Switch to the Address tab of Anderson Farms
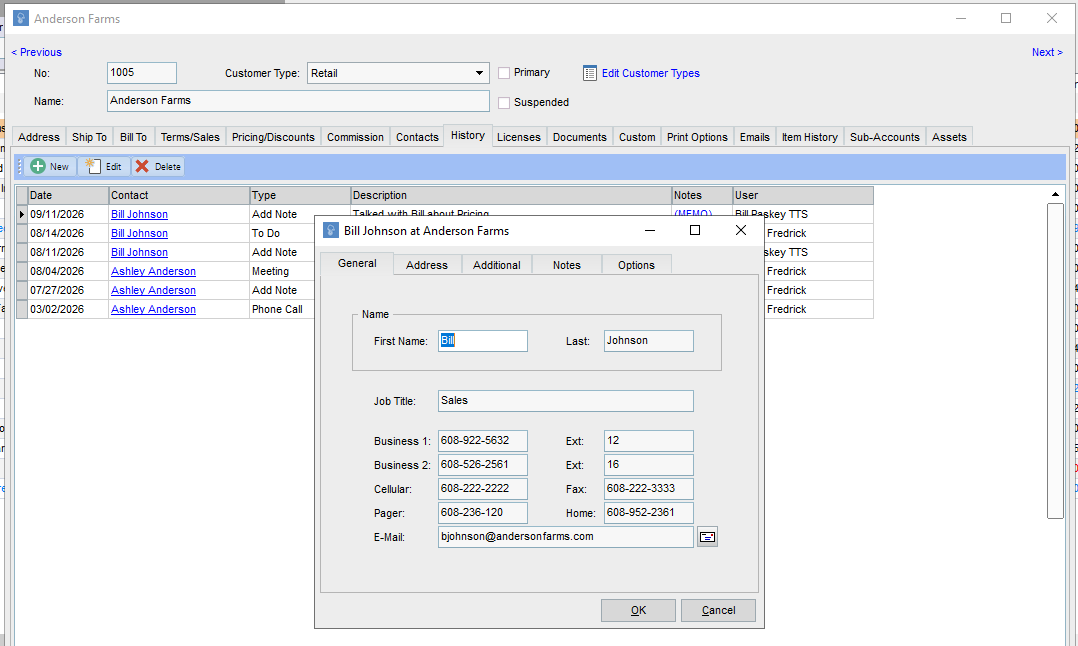Screen dimensions: 1078x646 click(x=39, y=137)
